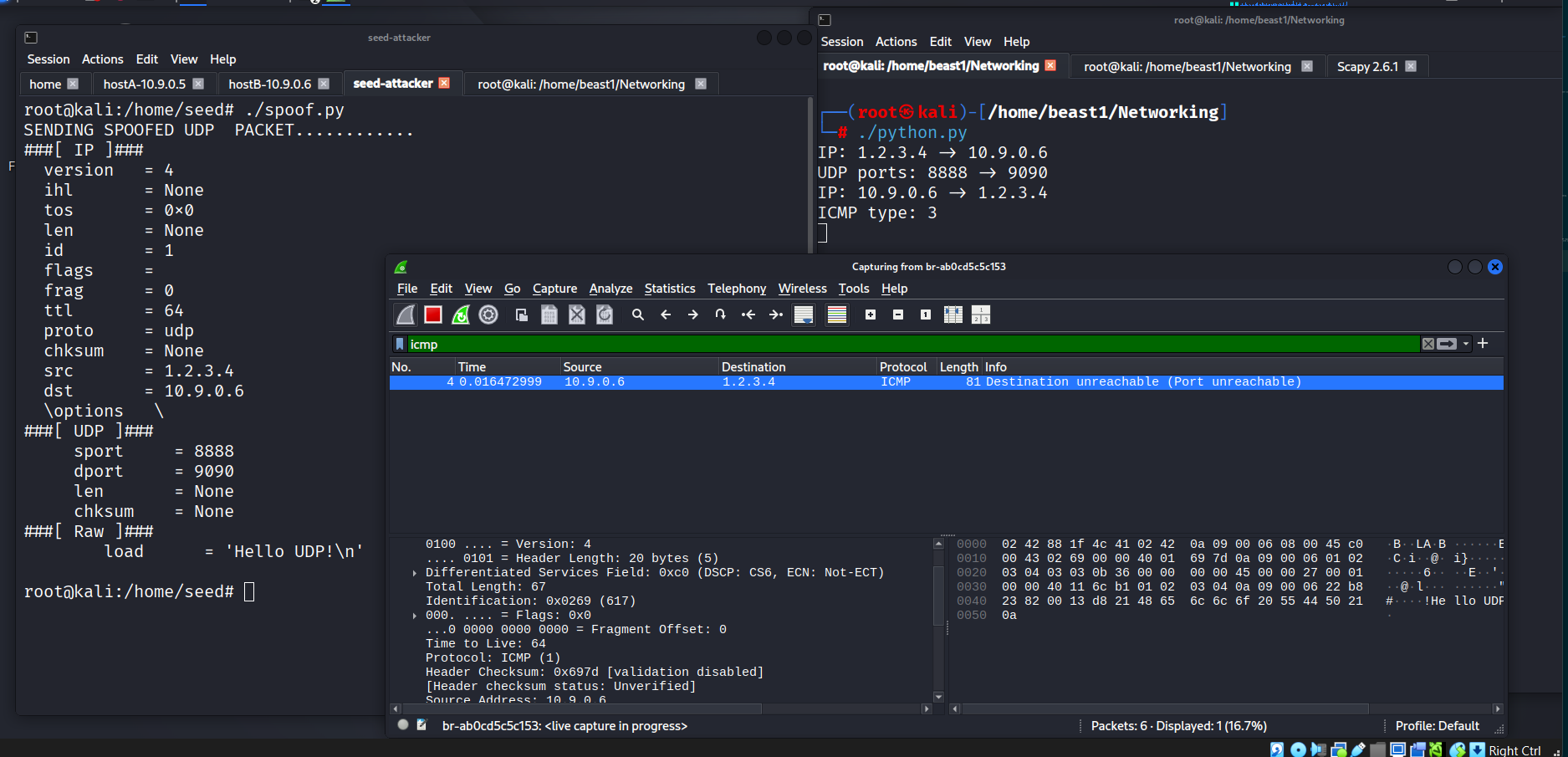Expand Differentiated Services Field details

coord(415,573)
